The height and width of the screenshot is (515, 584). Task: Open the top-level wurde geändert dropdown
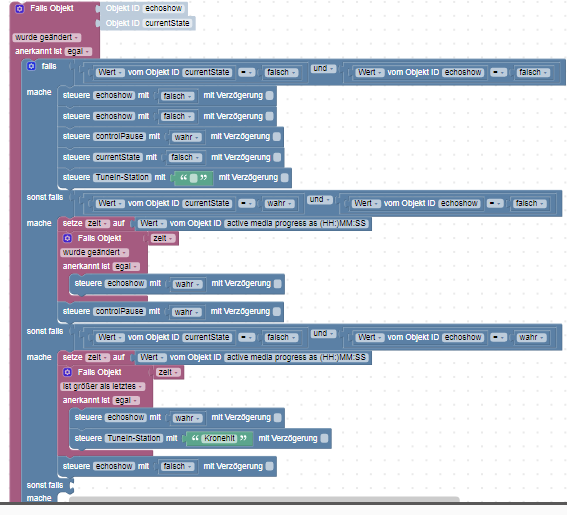click(46, 37)
